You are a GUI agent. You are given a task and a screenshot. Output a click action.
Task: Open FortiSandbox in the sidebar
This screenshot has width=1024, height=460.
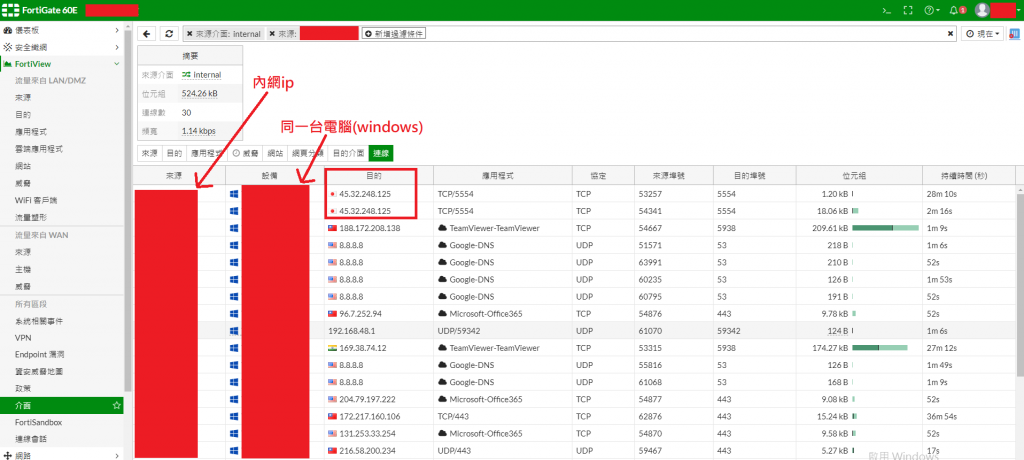(x=38, y=422)
